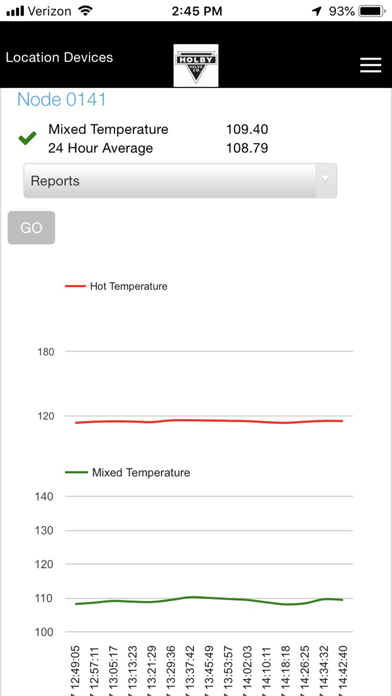Image resolution: width=392 pixels, height=696 pixels.
Task: Tap the location arrow status icon
Action: tap(317, 11)
